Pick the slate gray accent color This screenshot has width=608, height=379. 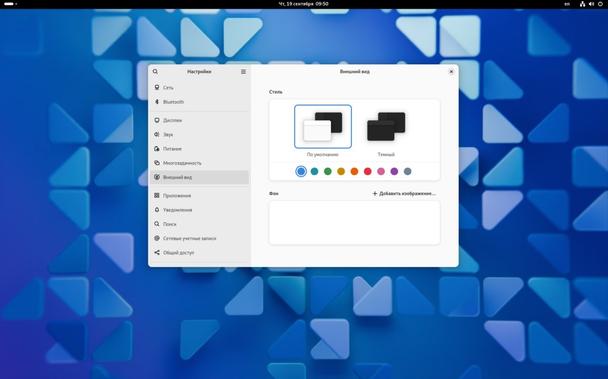click(x=408, y=171)
